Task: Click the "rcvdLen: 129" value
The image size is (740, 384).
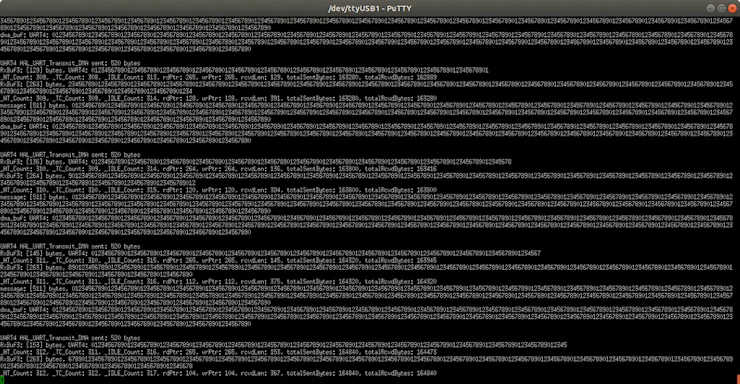Action: [x=261, y=77]
